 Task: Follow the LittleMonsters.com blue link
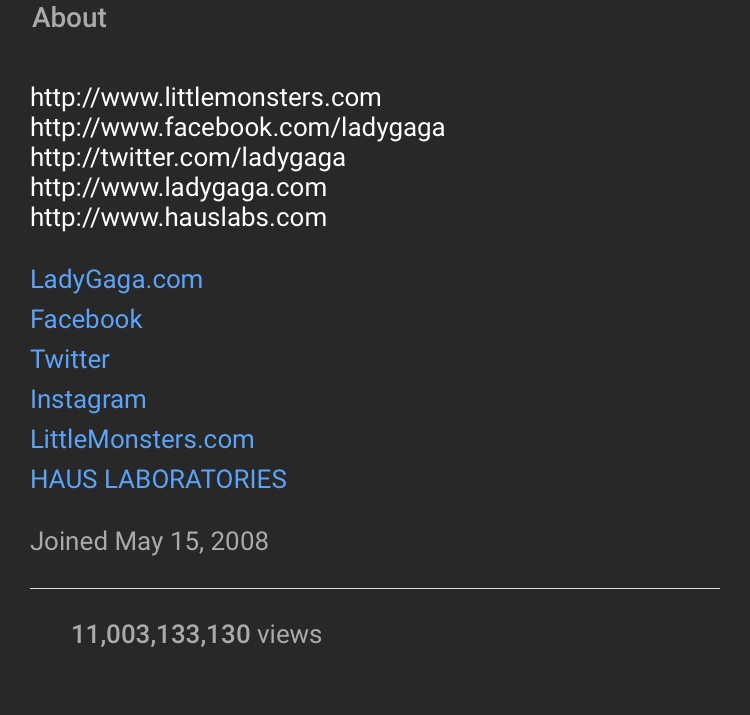[142, 439]
